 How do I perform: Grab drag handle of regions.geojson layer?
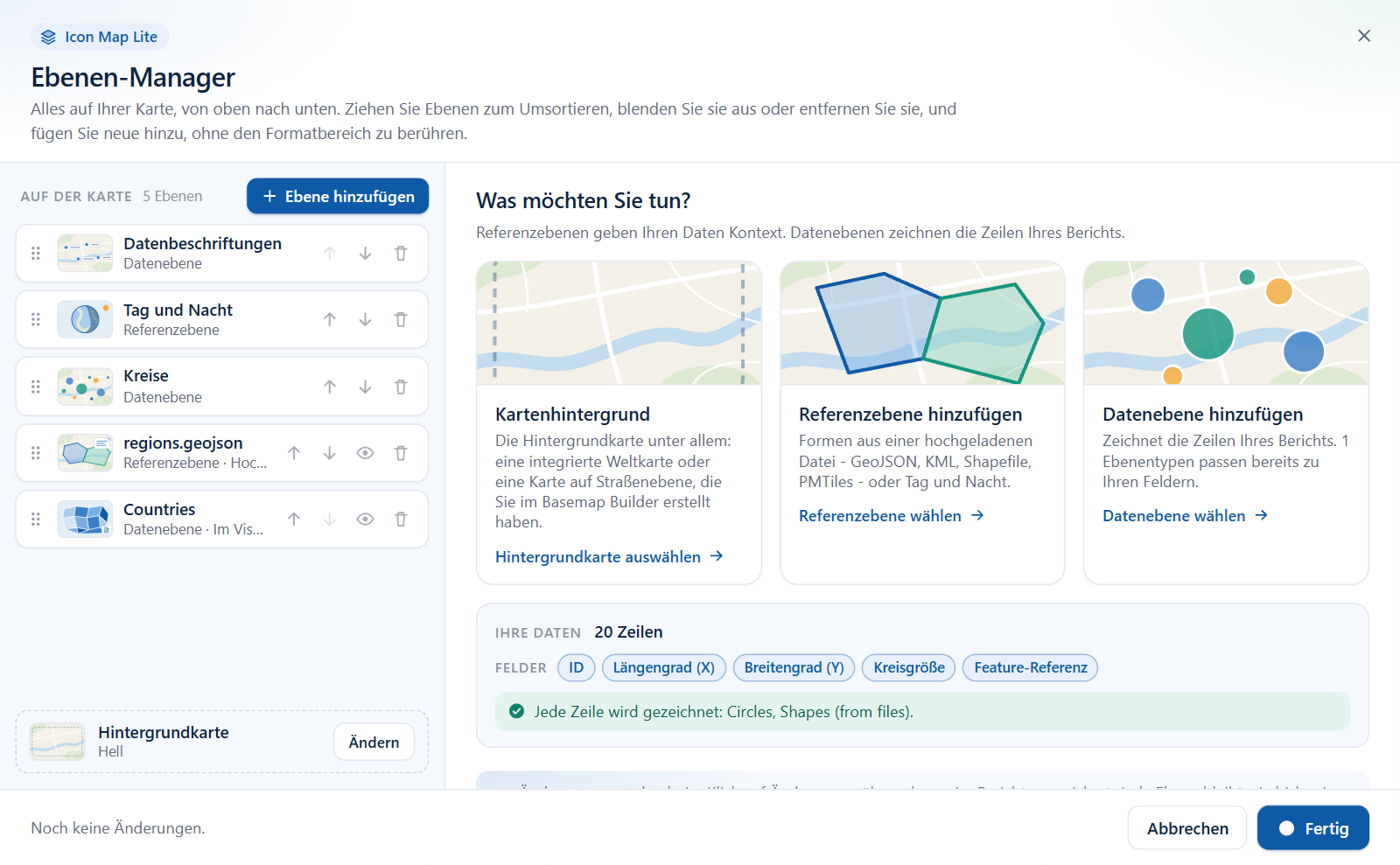(x=36, y=453)
